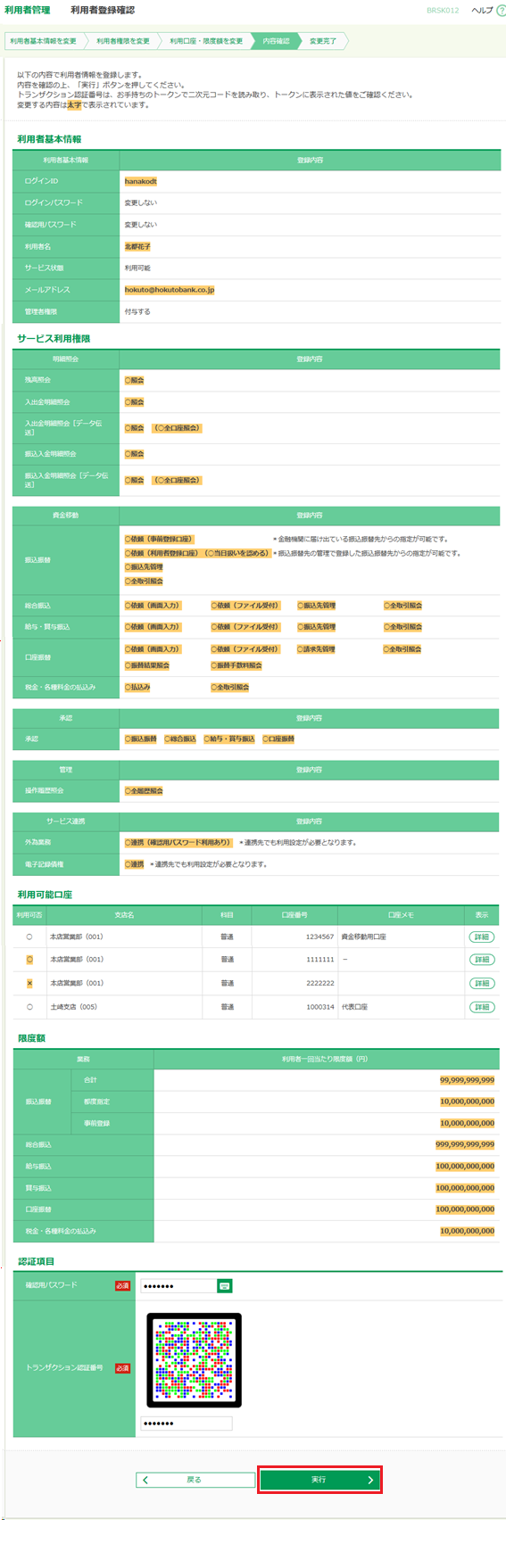506x1568 pixels.
Task: Click the 付与する administrator rights value
Action: click(x=137, y=311)
